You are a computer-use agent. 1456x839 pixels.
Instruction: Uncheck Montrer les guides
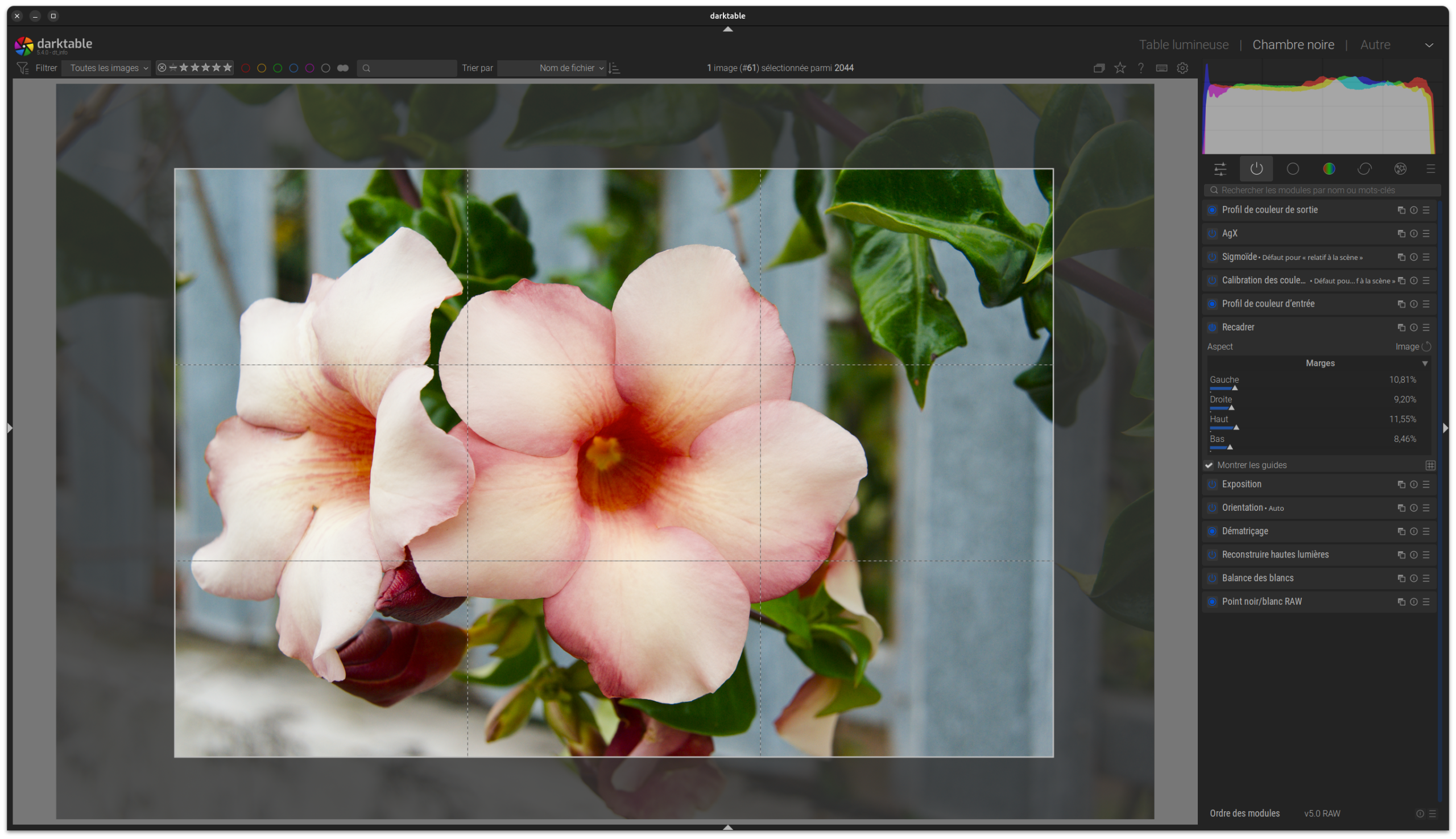tap(1208, 465)
